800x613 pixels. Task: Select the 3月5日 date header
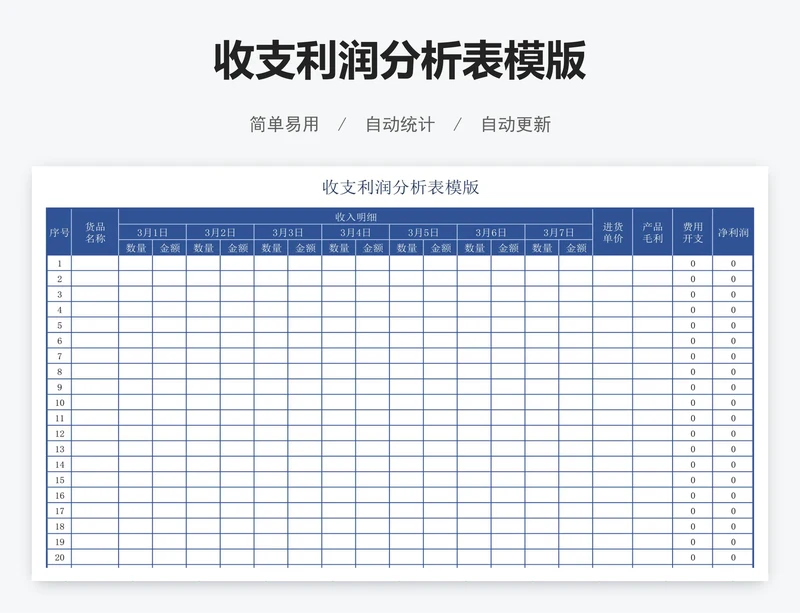(x=423, y=233)
